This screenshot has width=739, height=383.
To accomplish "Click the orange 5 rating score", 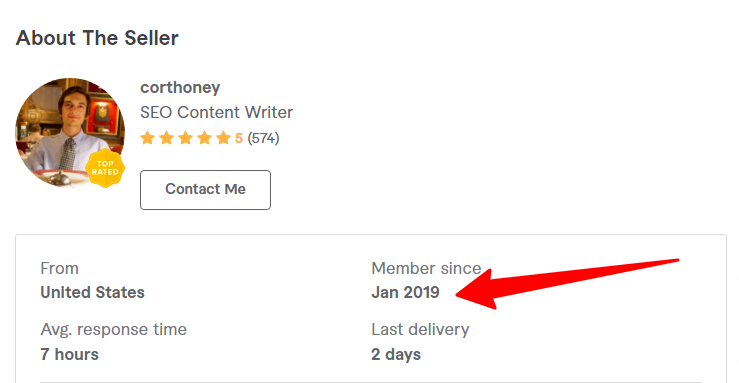I will pyautogui.click(x=239, y=138).
